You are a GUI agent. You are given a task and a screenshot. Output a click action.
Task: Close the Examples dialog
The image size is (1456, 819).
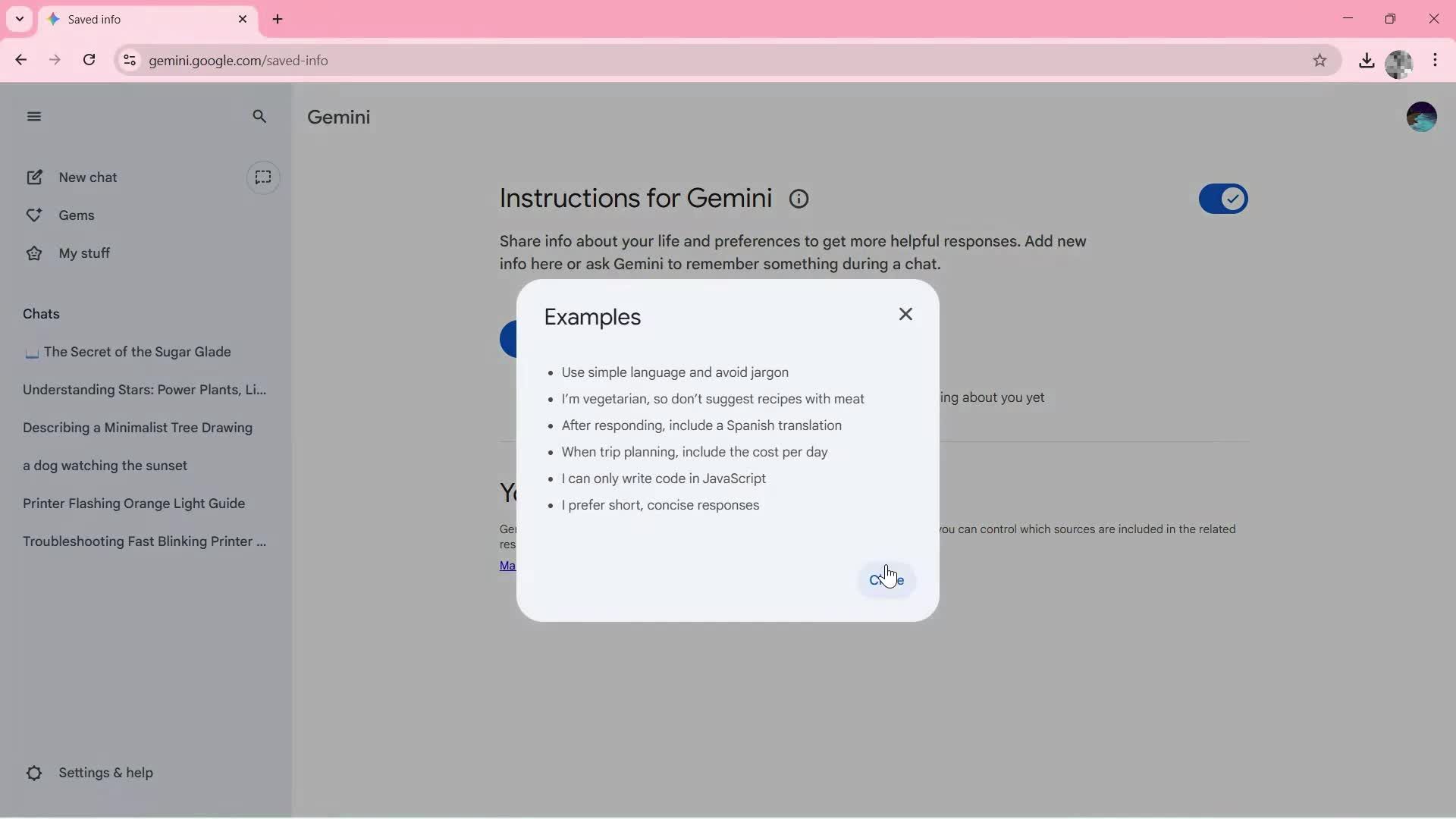pyautogui.click(x=906, y=313)
